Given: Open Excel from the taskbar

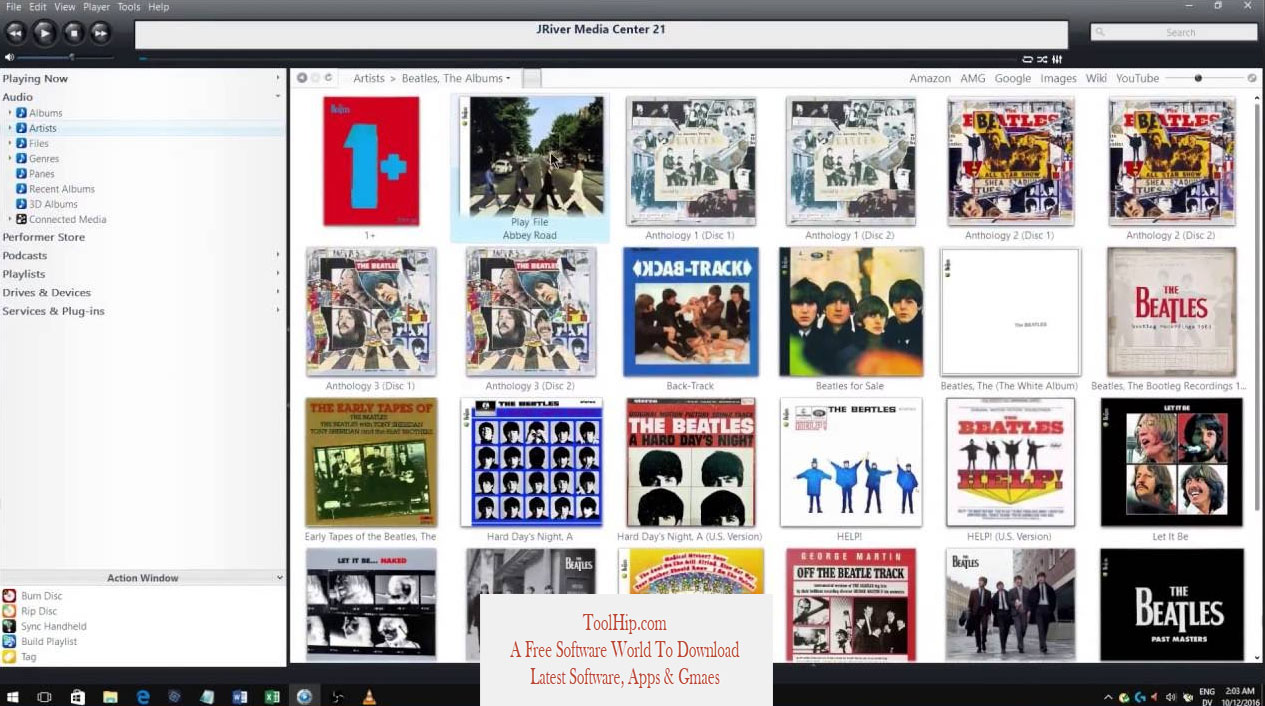Looking at the screenshot, I should (271, 696).
